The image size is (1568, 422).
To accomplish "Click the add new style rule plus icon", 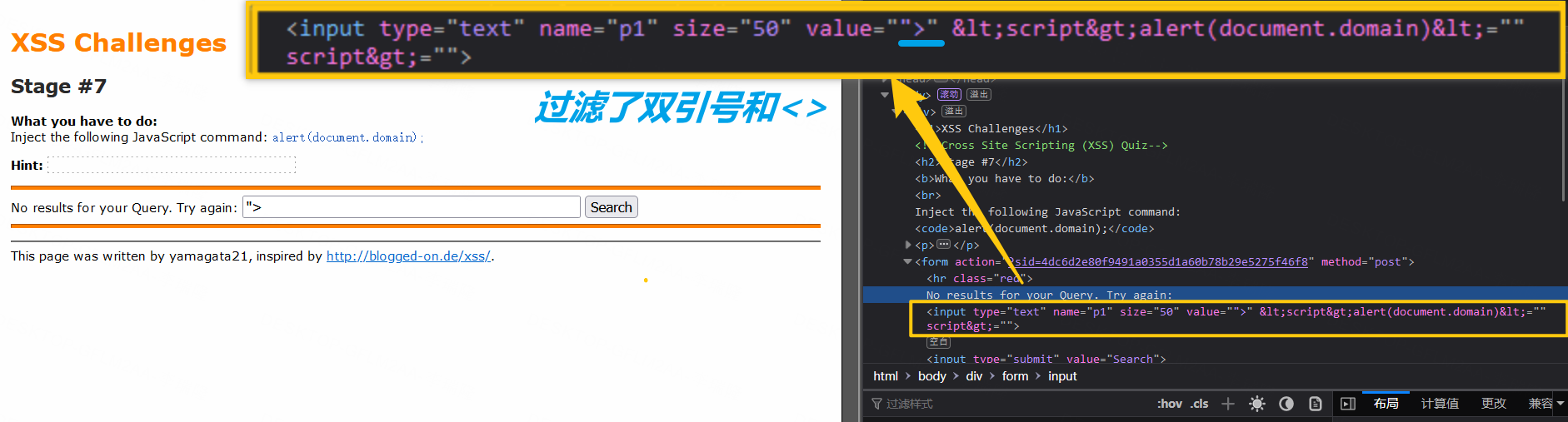I will tap(1228, 404).
